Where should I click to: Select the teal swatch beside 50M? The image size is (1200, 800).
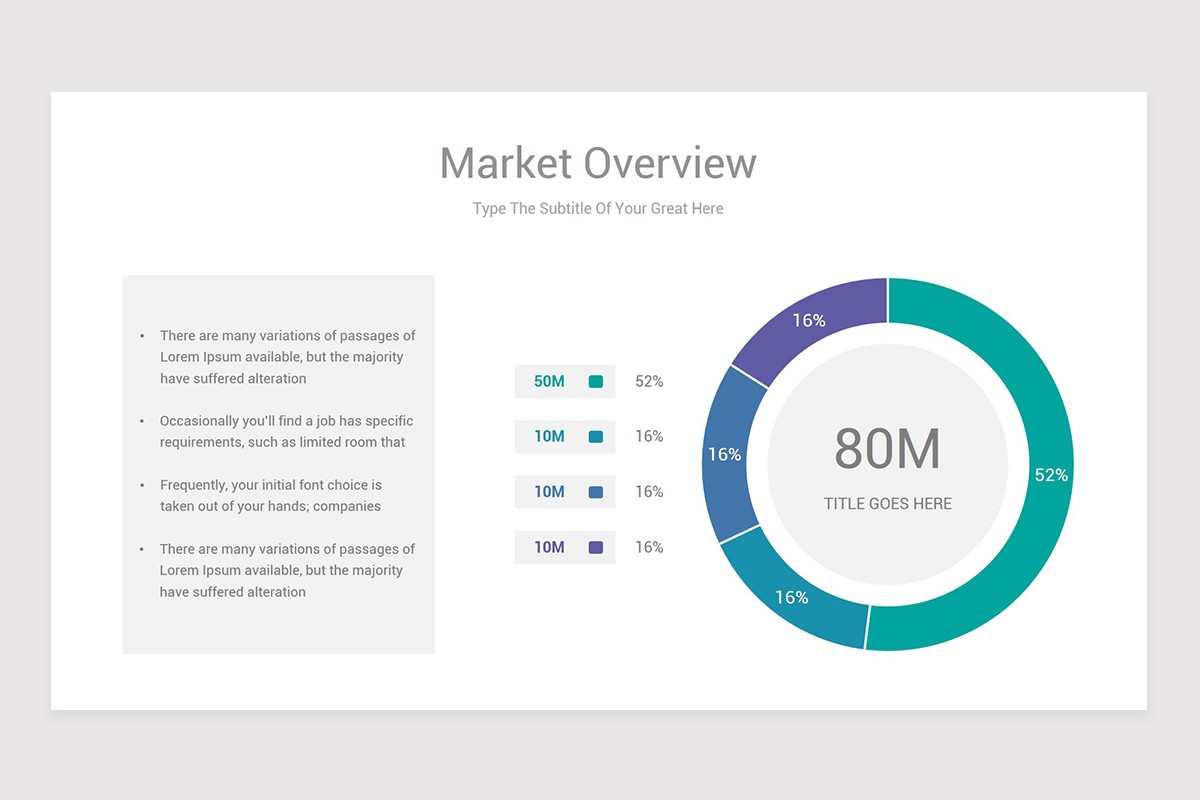click(595, 381)
